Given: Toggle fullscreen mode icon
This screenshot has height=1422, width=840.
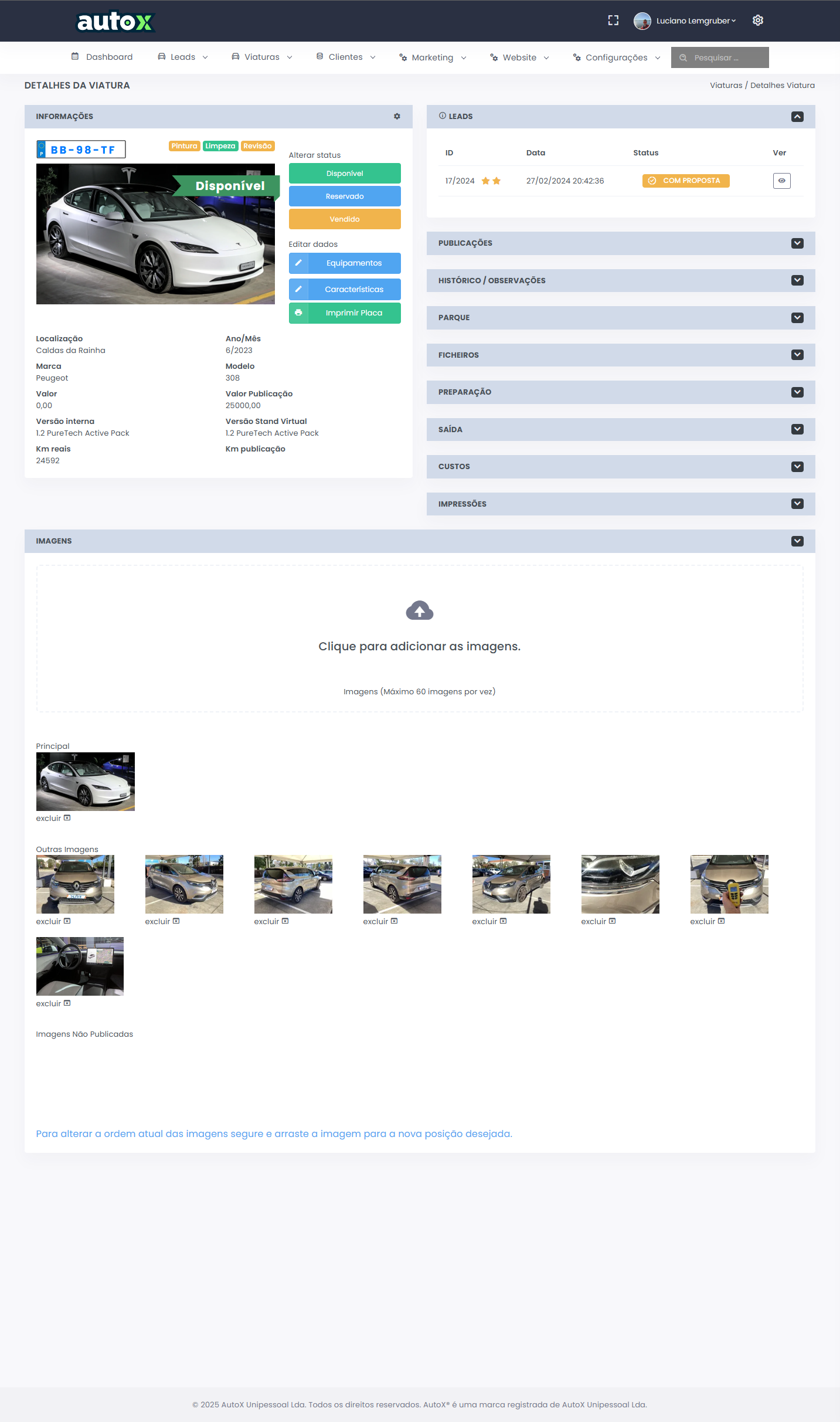Looking at the screenshot, I should 613,21.
